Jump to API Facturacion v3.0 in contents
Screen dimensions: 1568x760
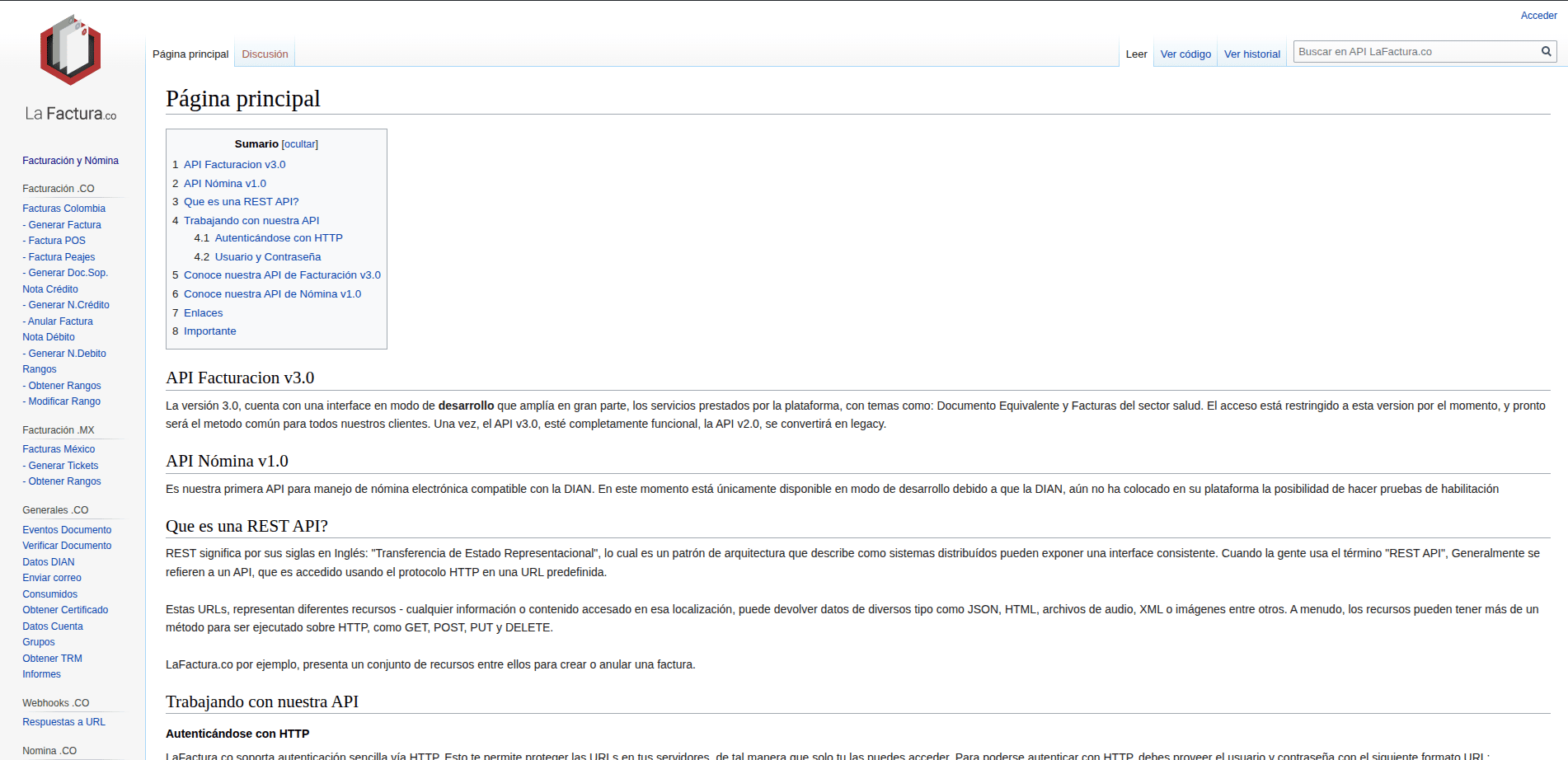click(234, 165)
